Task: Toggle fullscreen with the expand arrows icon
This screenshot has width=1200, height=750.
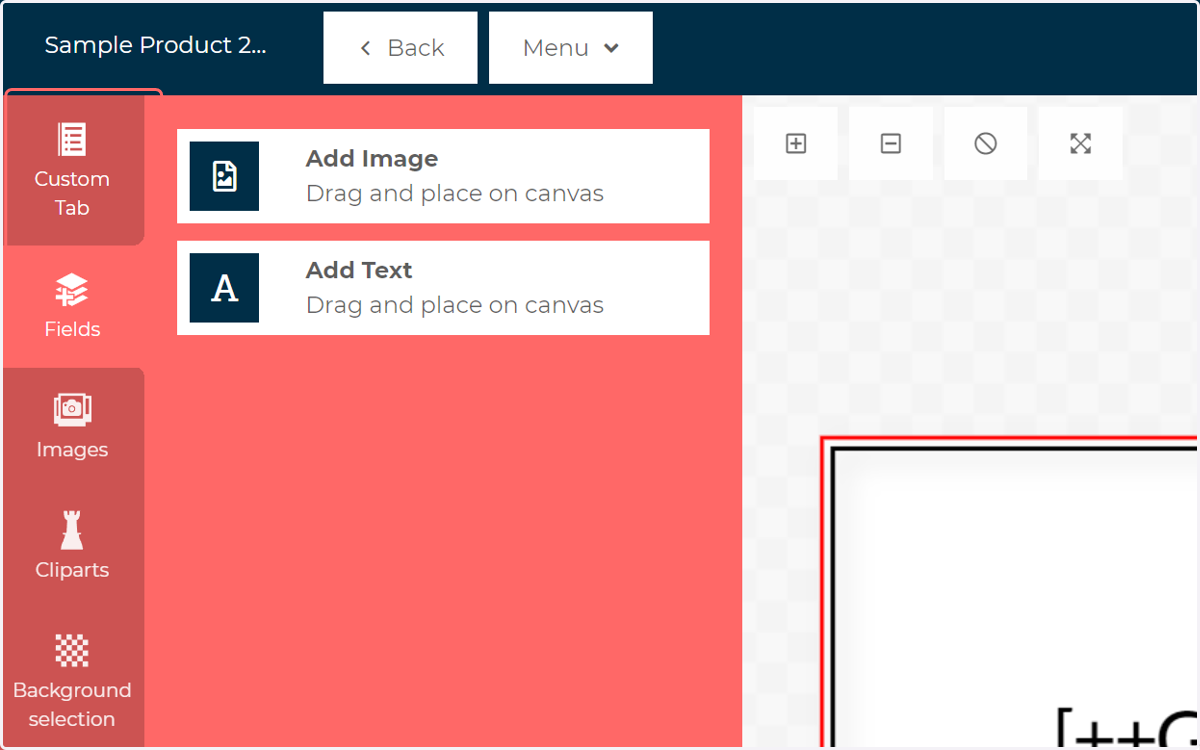Action: pos(1080,144)
